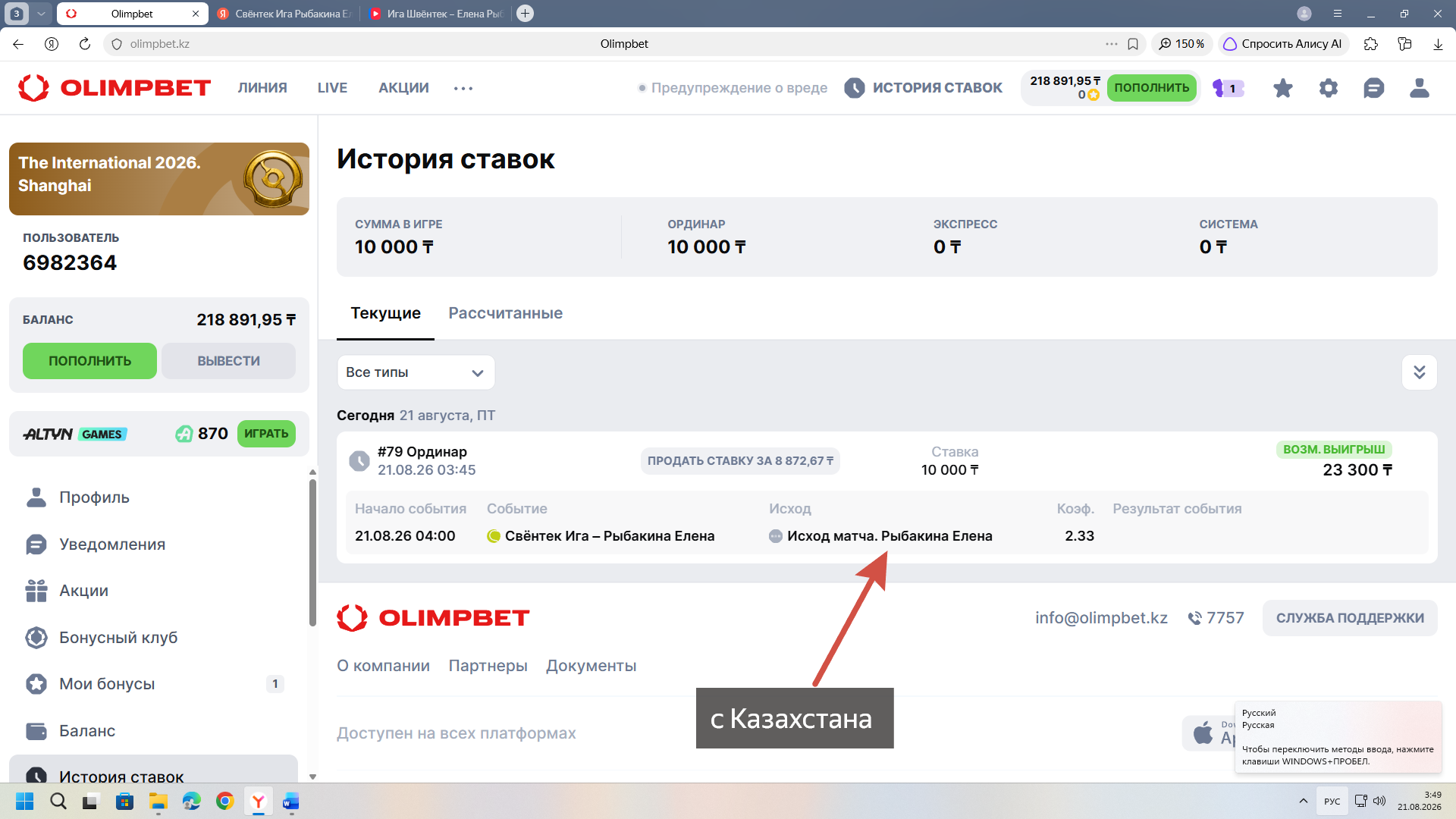This screenshot has height=819, width=1456.
Task: Click Предупреждение о вреде link
Action: pos(733,88)
